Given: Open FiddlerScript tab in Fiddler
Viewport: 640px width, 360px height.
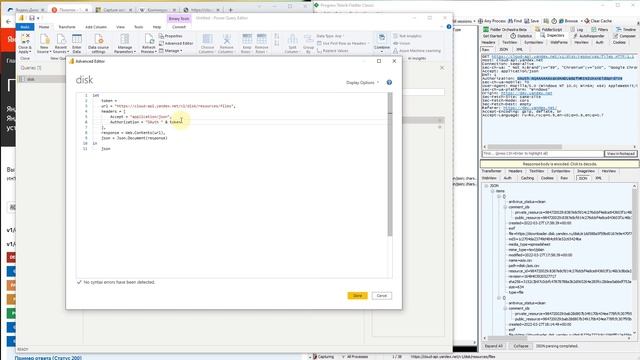Looking at the screenshot, I should click(548, 30).
